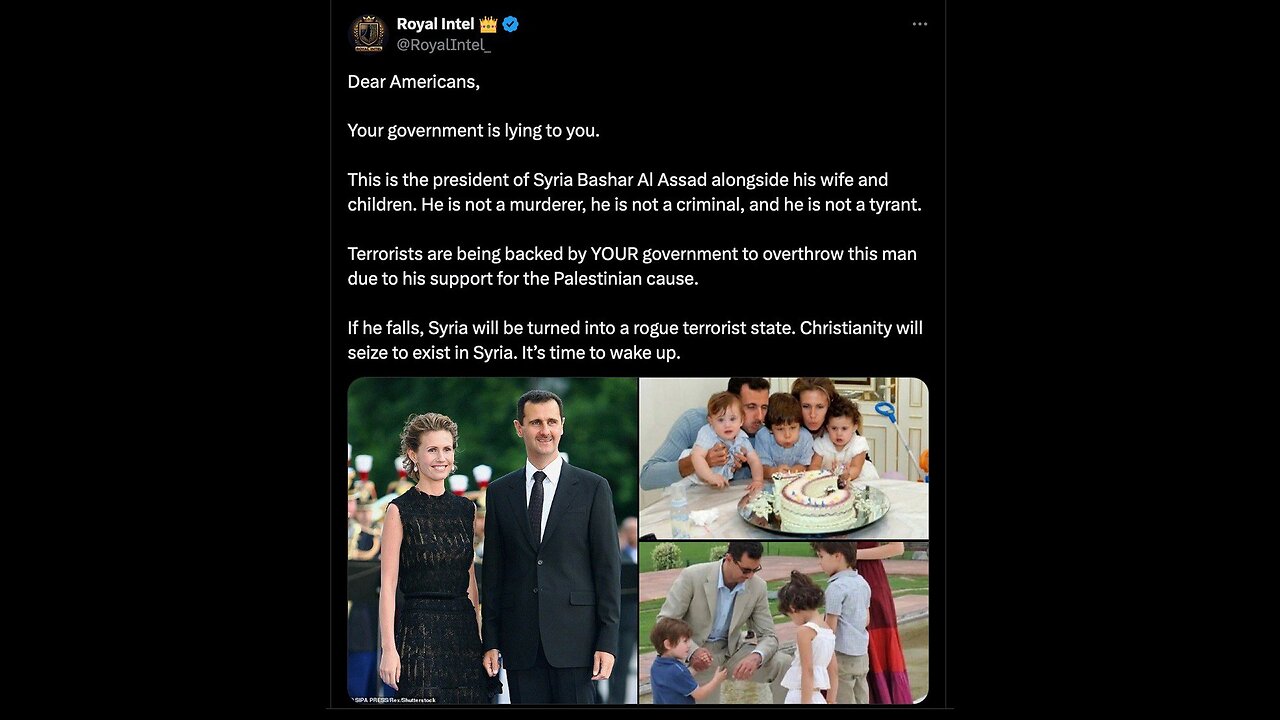Screen dimensions: 1280x720
Task: Click the Royal Intel display name
Action: coord(435,24)
